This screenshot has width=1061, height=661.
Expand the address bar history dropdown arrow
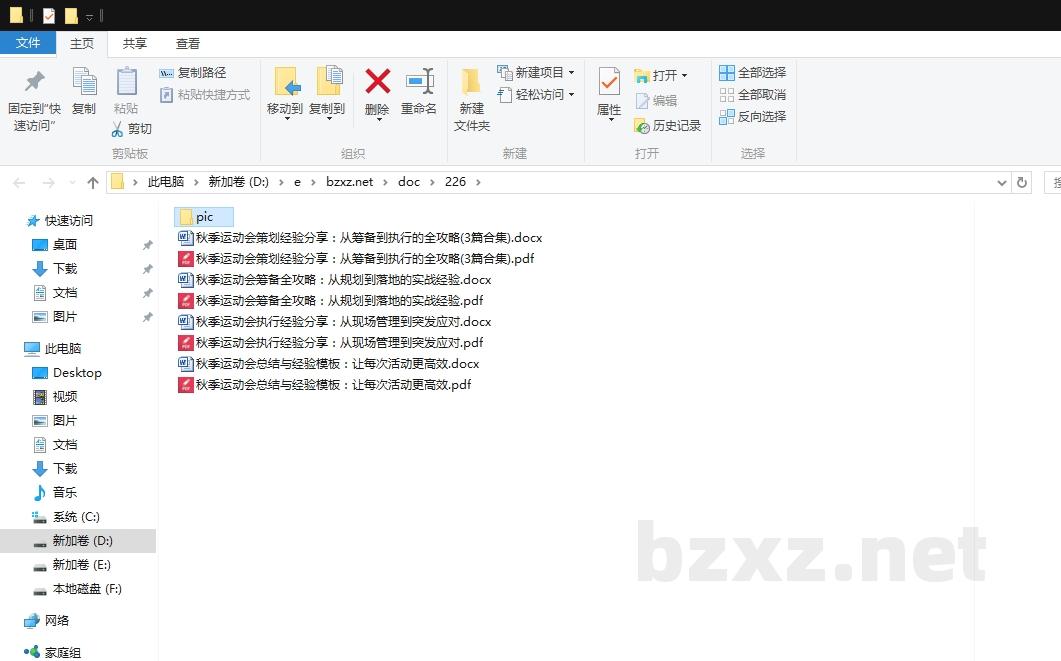(1002, 183)
